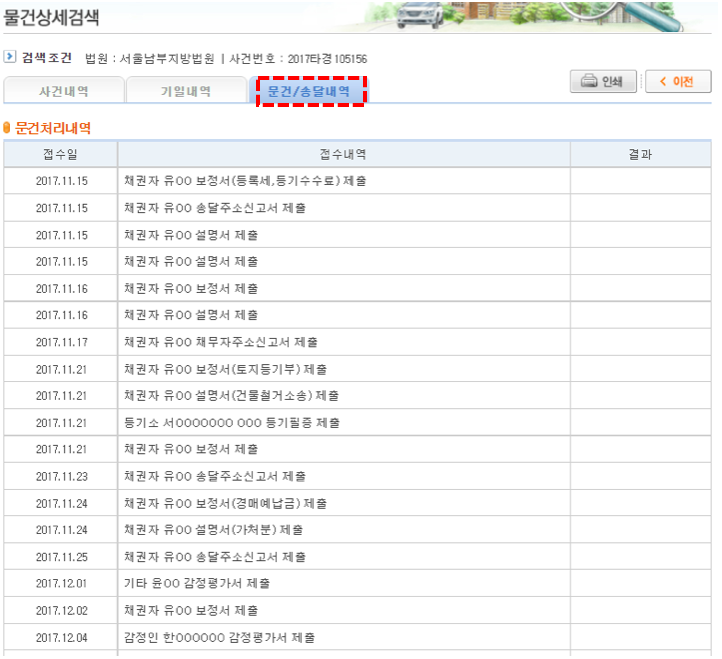This screenshot has height=659, width=722.
Task: Click the 문건처리내역 section heading
Action: tap(52, 128)
